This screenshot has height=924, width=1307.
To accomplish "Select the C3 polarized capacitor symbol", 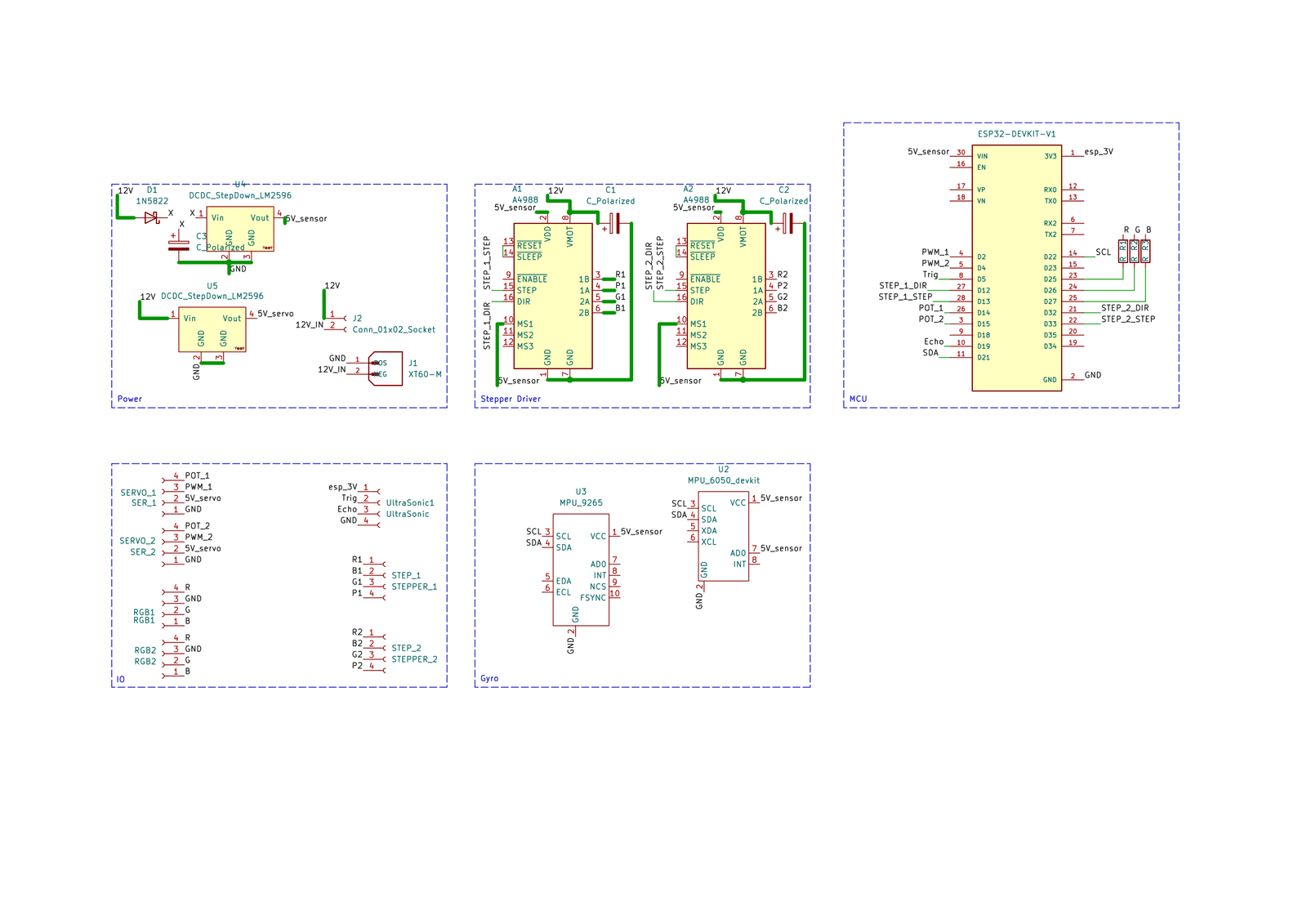I will pyautogui.click(x=177, y=243).
